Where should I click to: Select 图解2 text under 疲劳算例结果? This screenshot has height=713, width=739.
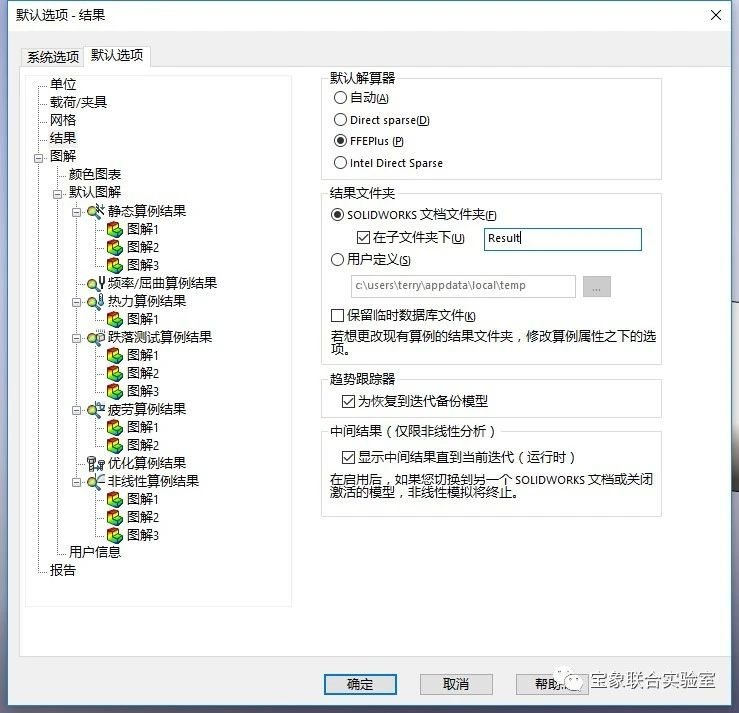click(143, 445)
